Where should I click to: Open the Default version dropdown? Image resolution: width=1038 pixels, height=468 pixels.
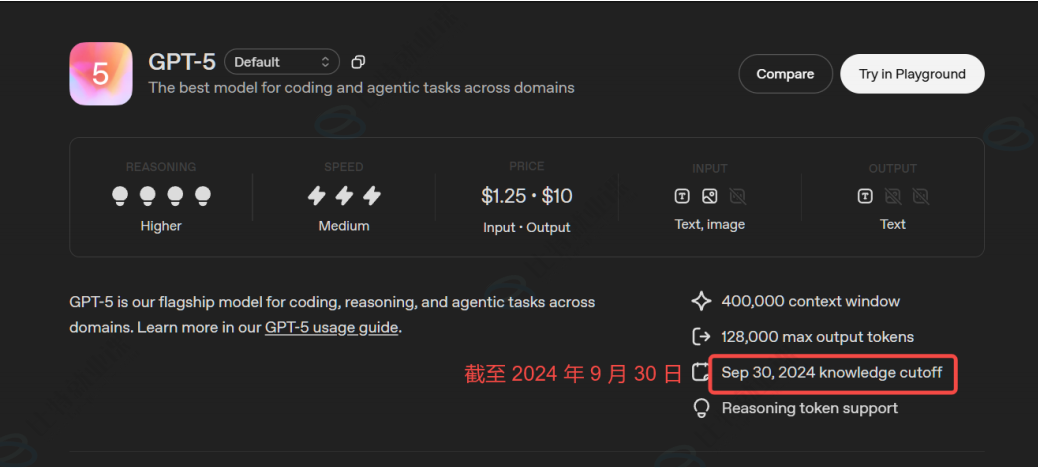(282, 62)
